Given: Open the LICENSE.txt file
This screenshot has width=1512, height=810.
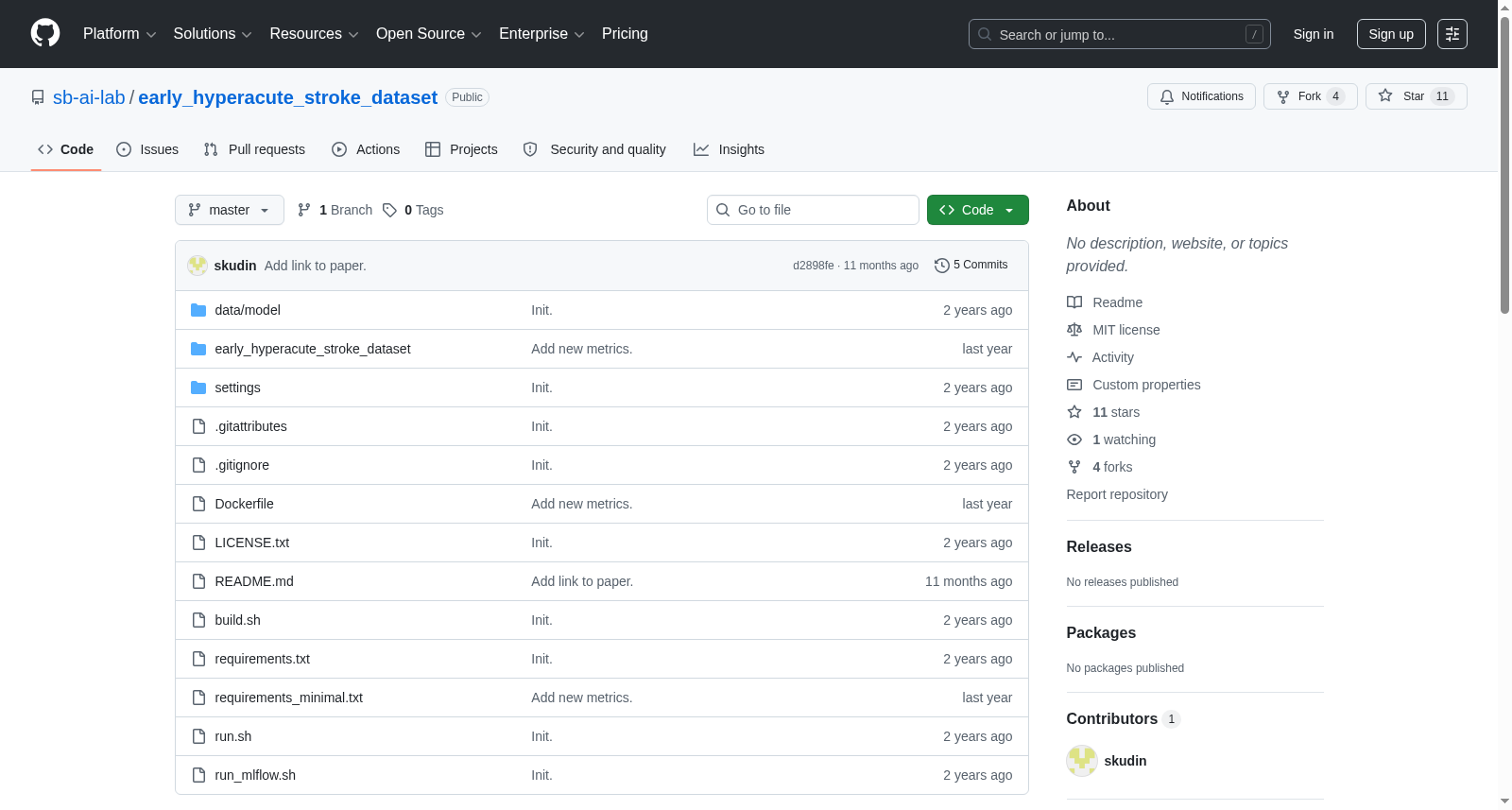Looking at the screenshot, I should [x=252, y=543].
